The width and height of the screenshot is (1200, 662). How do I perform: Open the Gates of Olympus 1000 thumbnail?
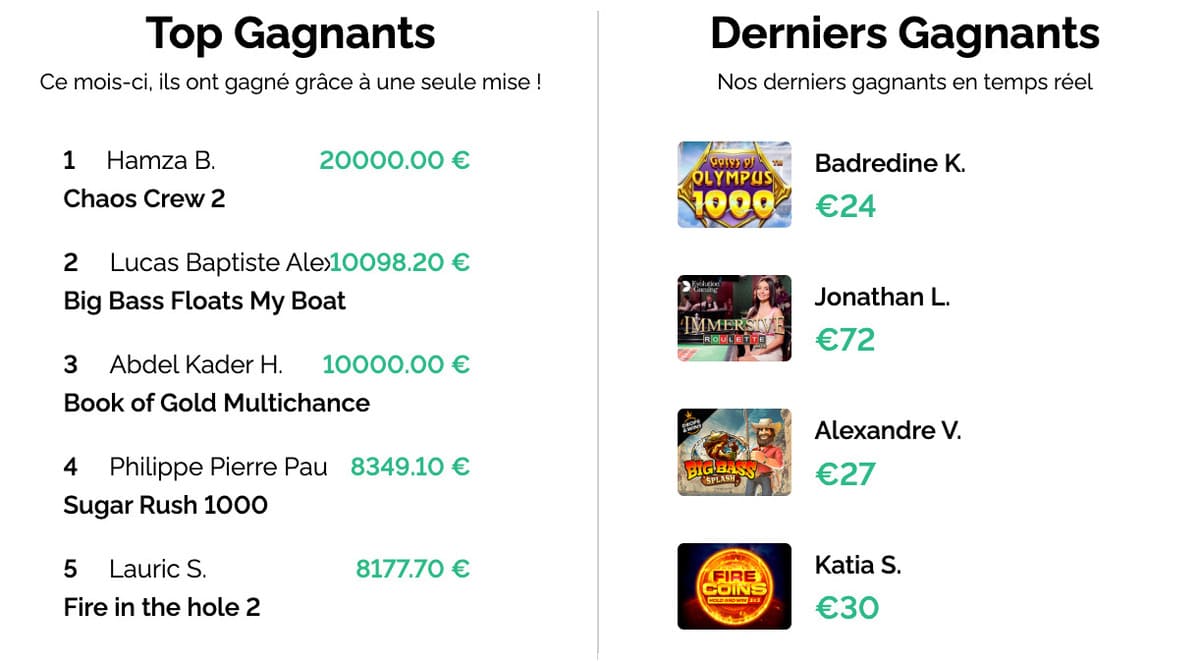point(734,185)
